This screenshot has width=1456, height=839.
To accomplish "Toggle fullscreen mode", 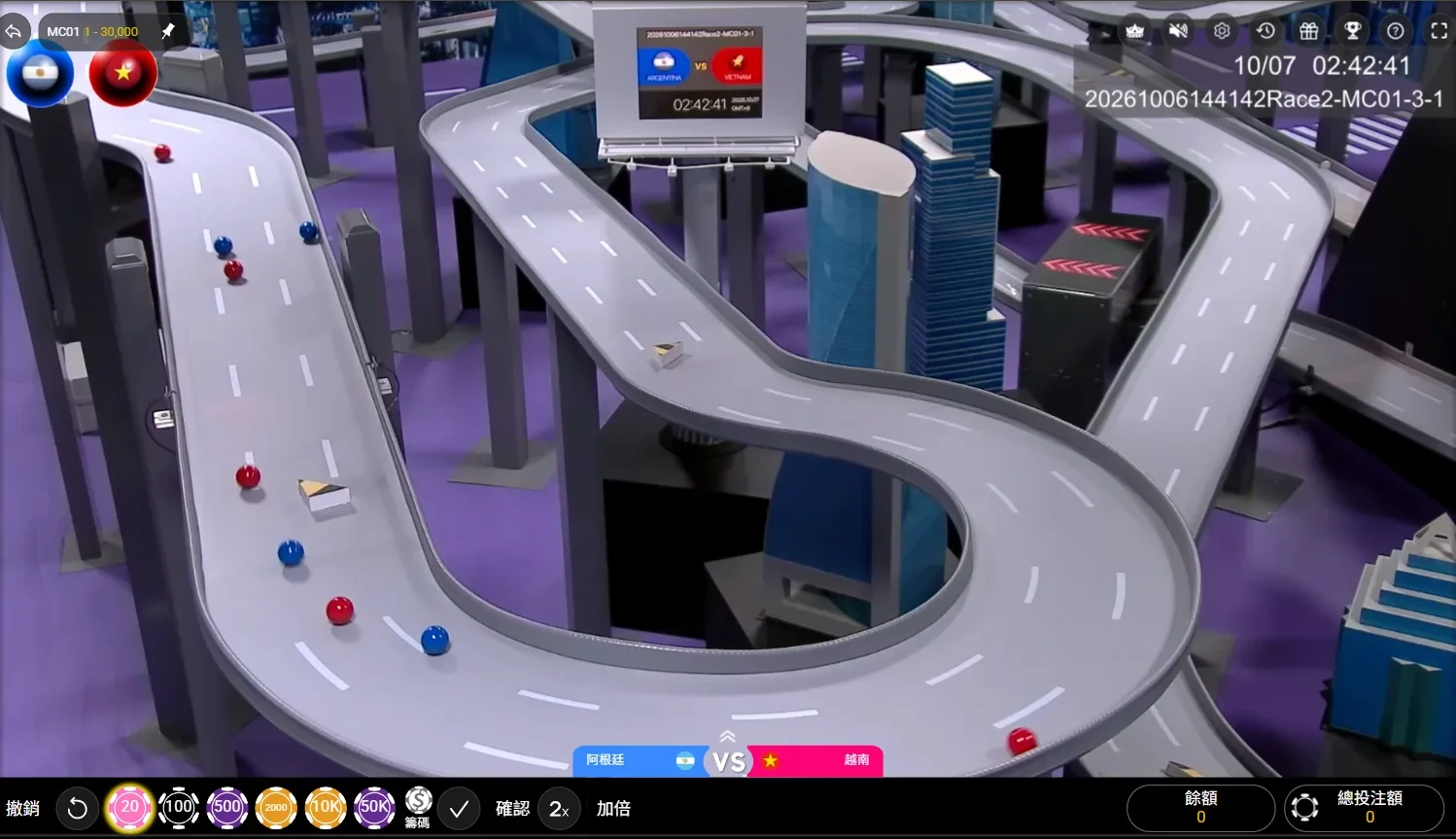I will pyautogui.click(x=1439, y=31).
